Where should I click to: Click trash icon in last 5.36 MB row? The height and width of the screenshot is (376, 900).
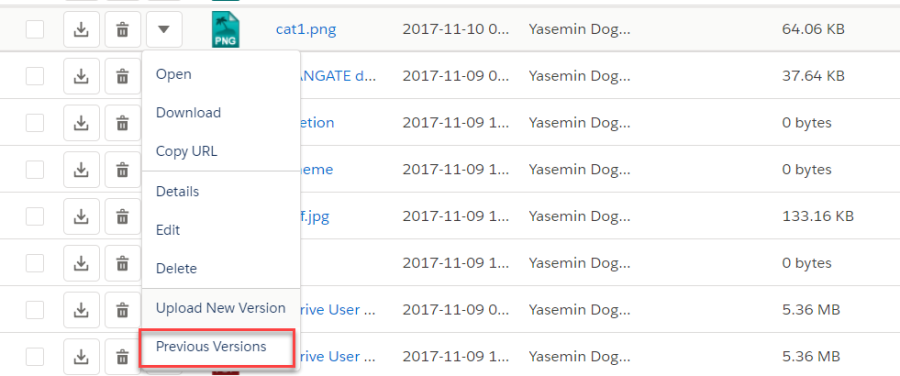[122, 356]
